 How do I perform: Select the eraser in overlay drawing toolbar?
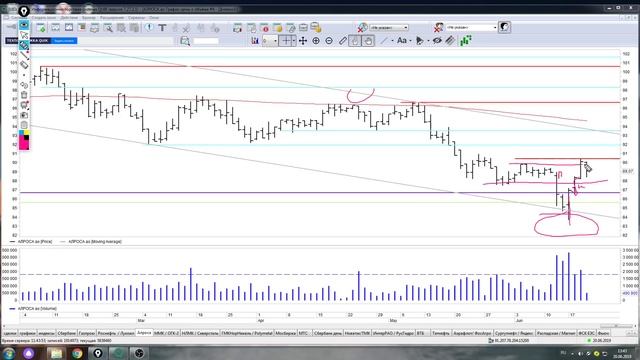click(x=24, y=65)
